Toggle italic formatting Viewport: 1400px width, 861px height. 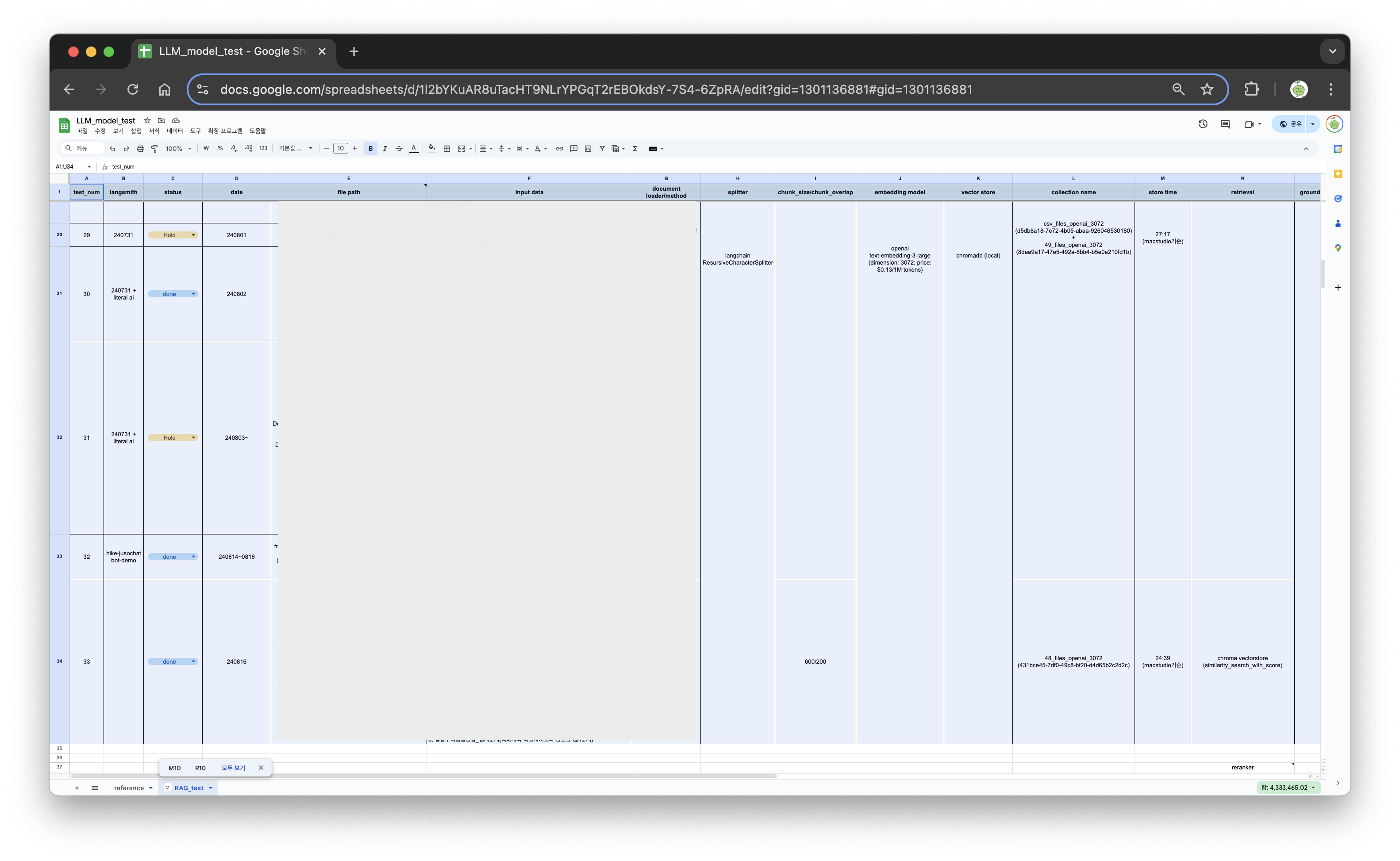tap(385, 149)
